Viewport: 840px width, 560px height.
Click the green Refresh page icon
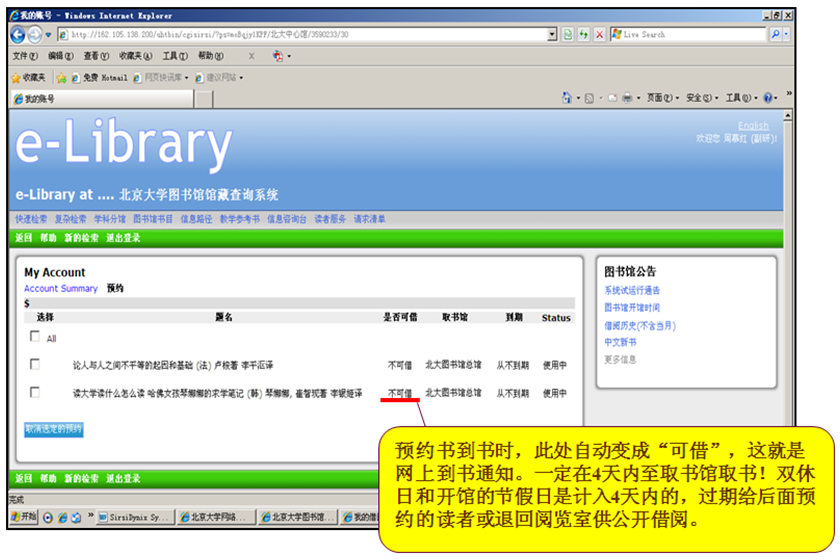coord(583,35)
